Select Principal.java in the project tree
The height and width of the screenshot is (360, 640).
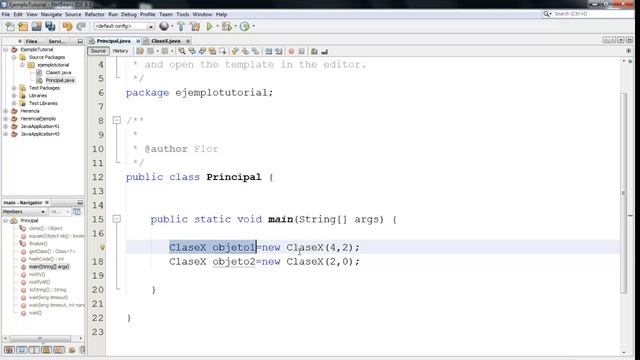click(60, 80)
